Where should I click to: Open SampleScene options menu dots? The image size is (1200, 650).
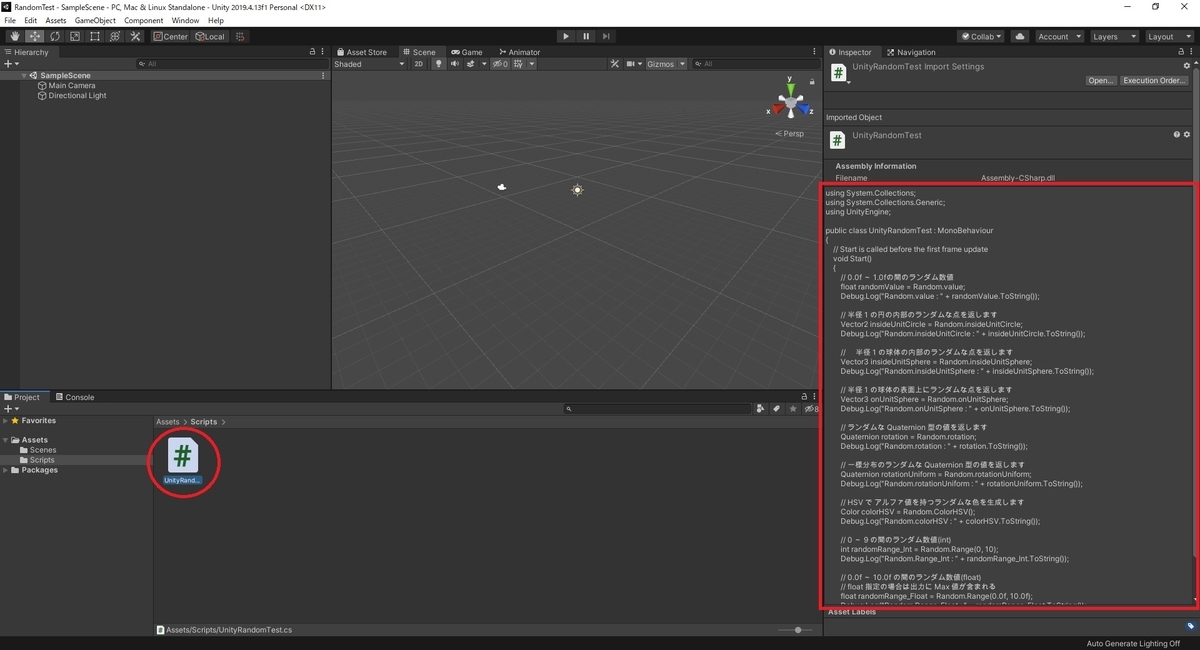tap(323, 75)
